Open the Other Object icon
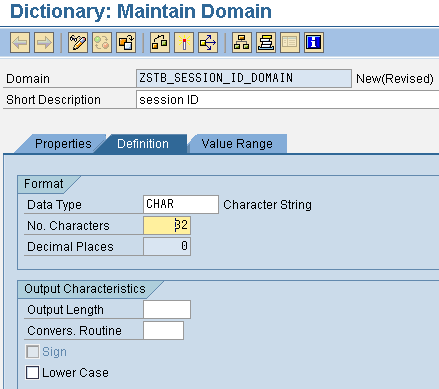 pos(126,43)
